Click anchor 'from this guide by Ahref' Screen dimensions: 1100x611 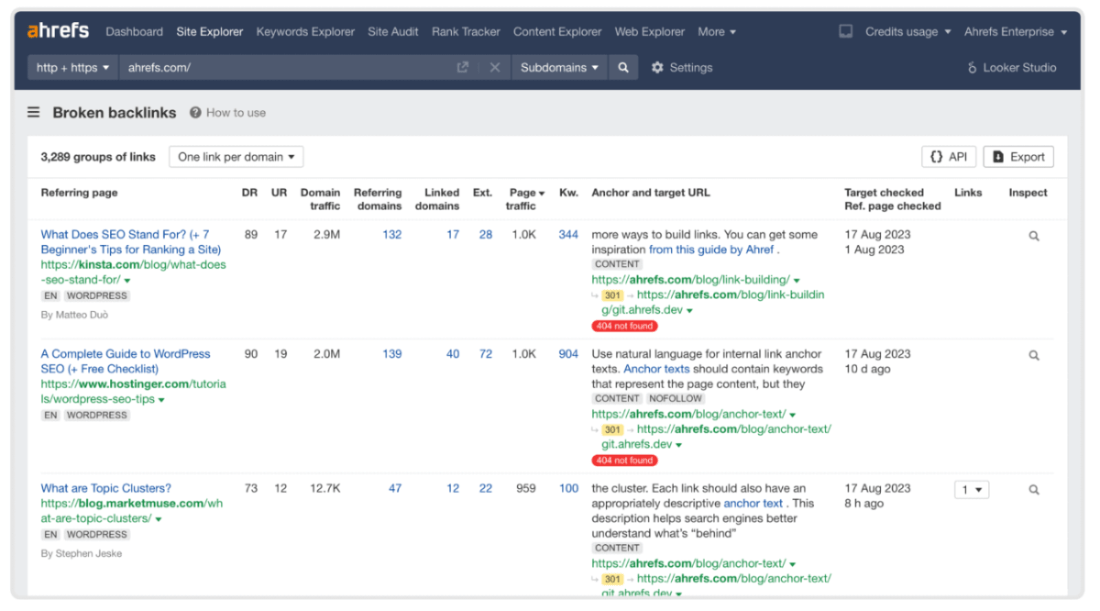click(x=711, y=250)
